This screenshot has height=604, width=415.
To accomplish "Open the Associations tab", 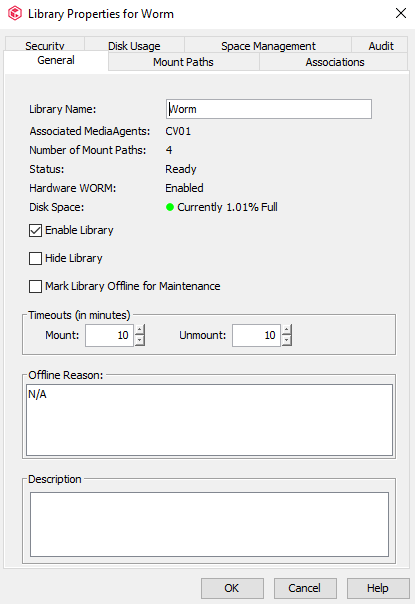I will pos(334,62).
